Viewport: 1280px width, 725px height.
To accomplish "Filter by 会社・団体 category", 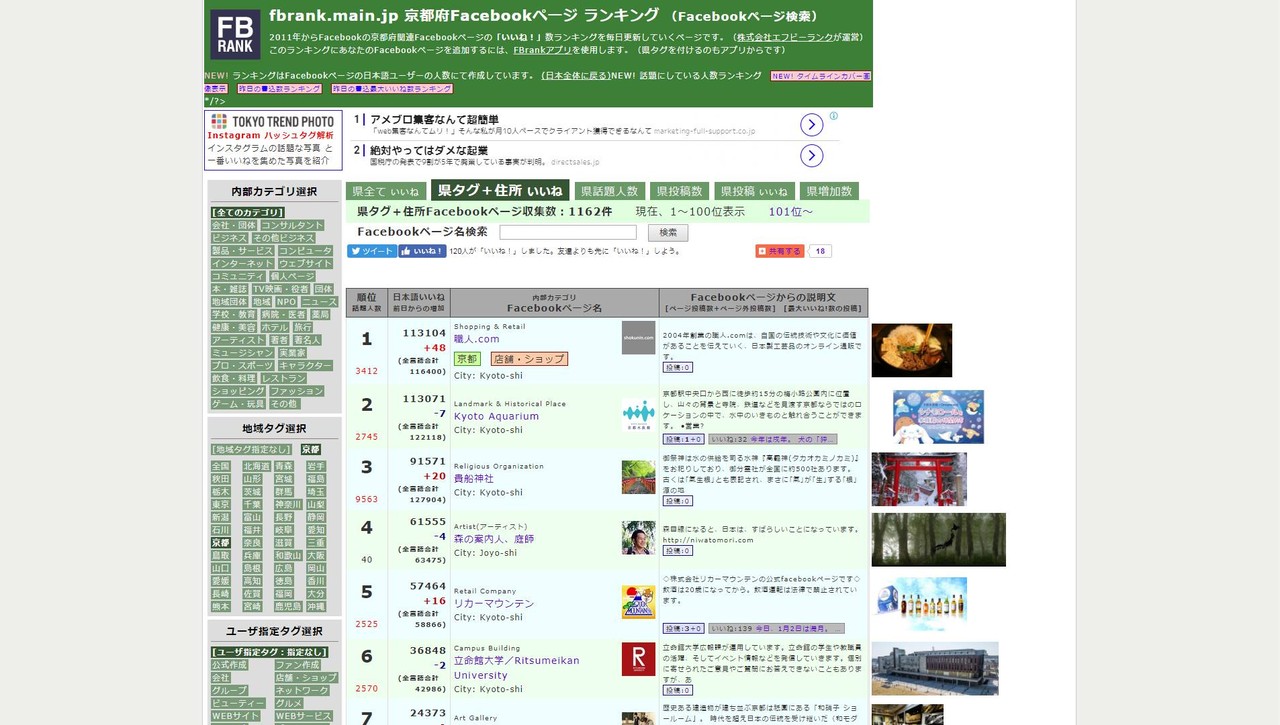I will pyautogui.click(x=233, y=226).
